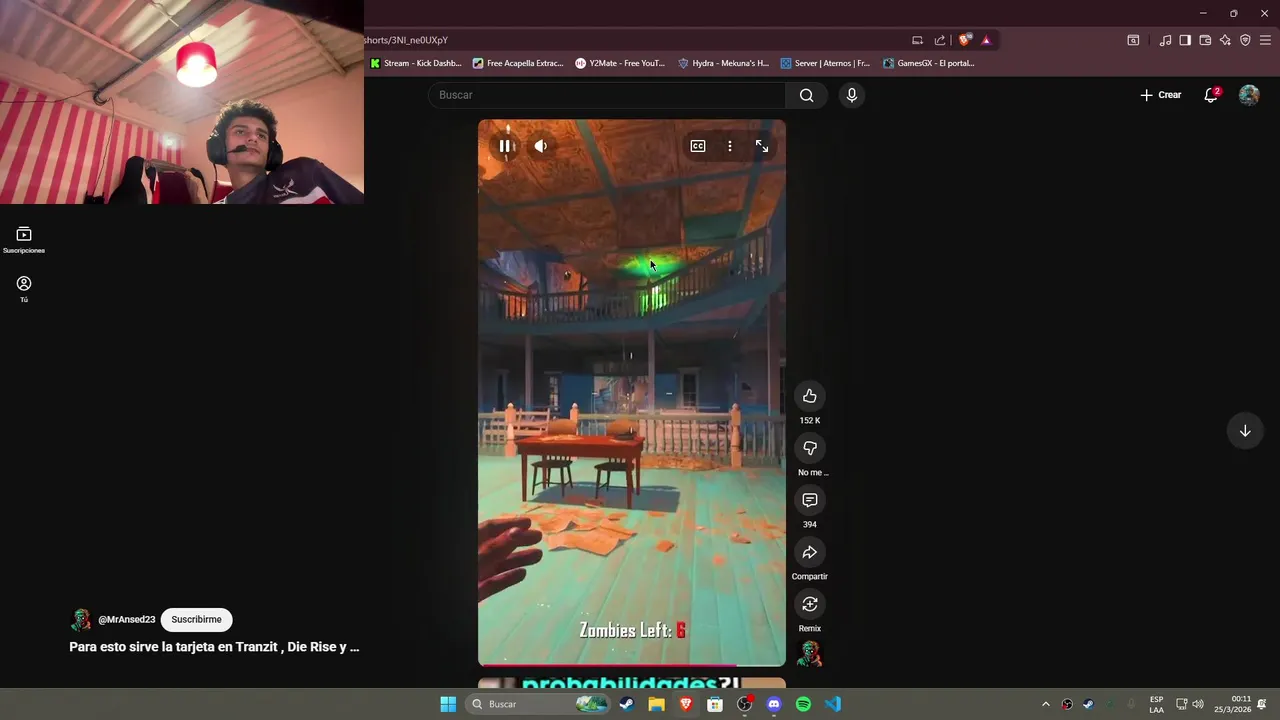
Task: Open MrAnsed23 channel avatar
Action: [x=81, y=620]
